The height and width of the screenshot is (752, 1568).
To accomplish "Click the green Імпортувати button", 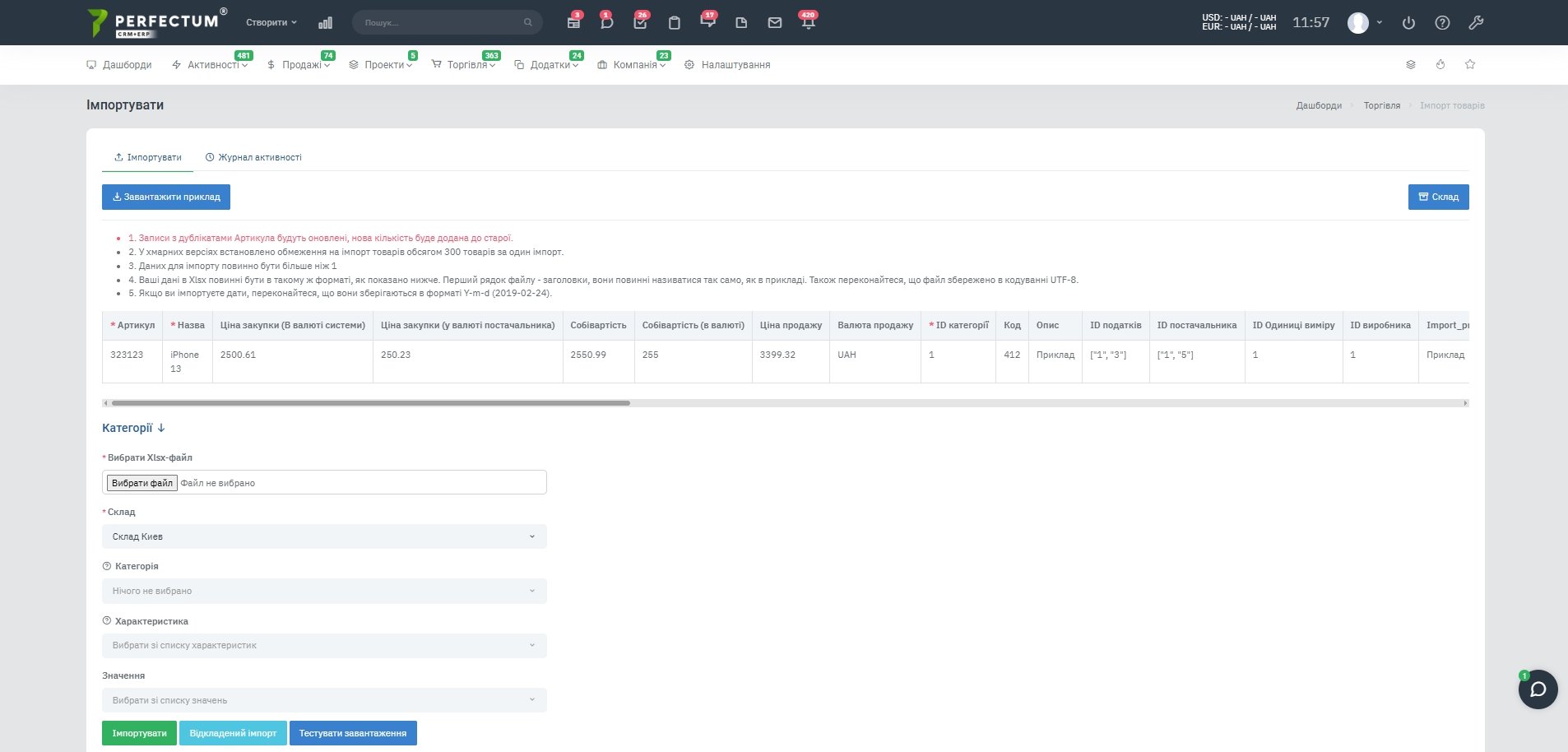I will coord(139,733).
